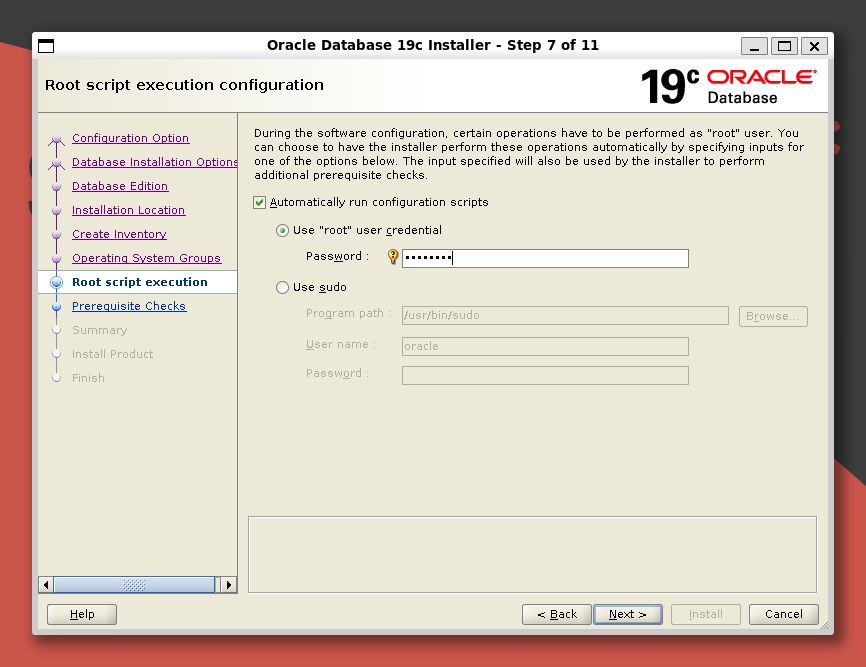This screenshot has height=667, width=866.
Task: Maximize the installer window
Action: [x=785, y=46]
